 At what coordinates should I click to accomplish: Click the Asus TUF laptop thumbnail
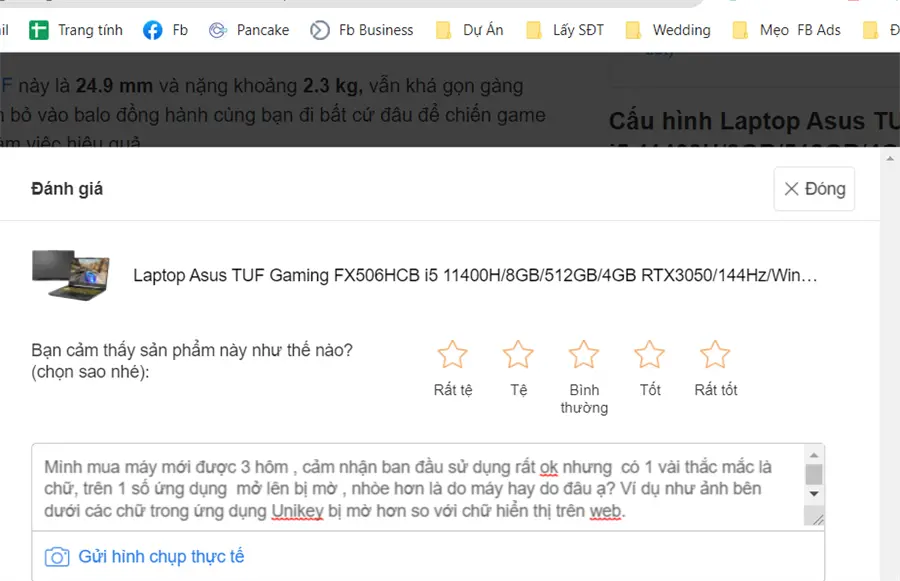point(71,275)
